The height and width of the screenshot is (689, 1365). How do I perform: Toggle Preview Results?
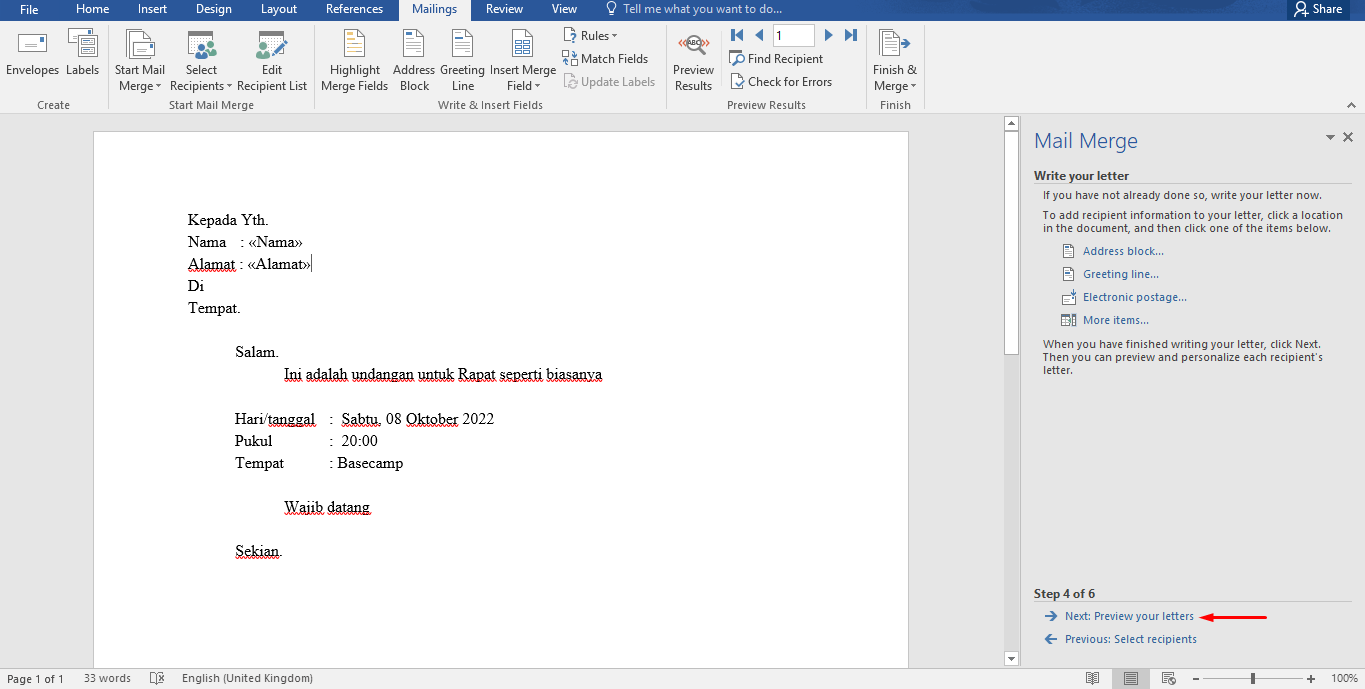point(693,61)
